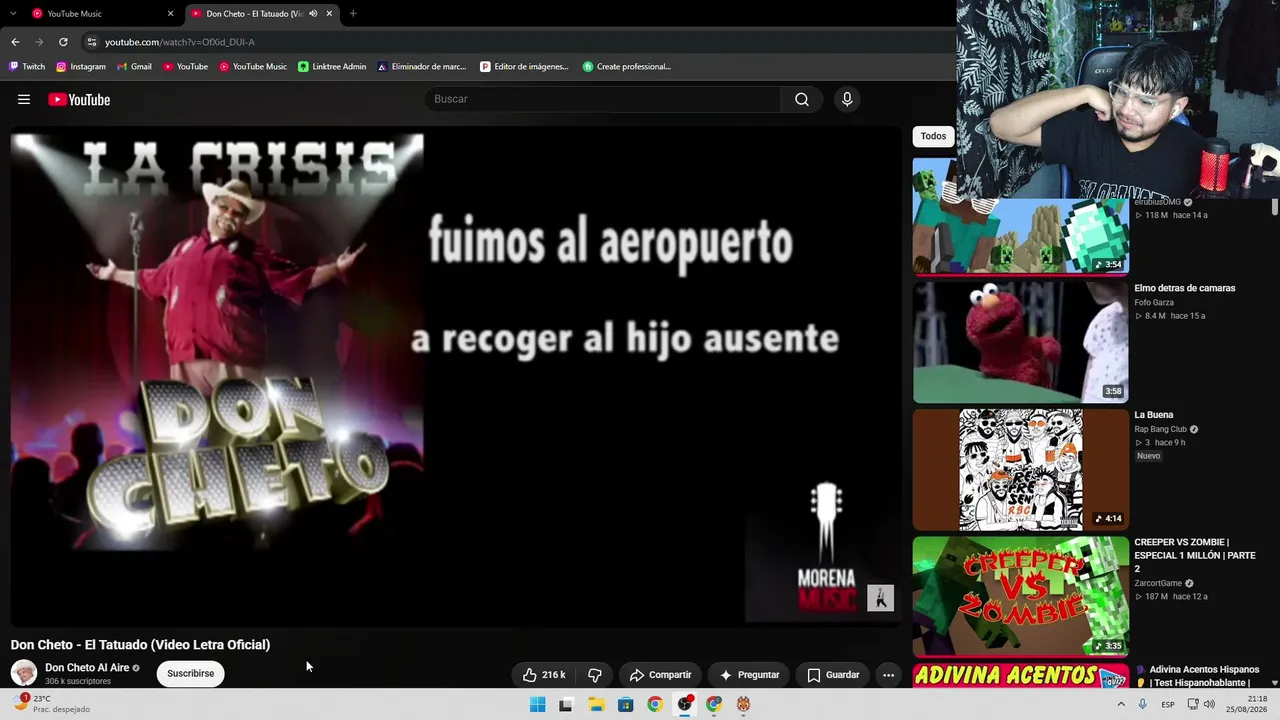1280x720 pixels.
Task: Switch the ESP keyboard language indicator
Action: click(x=1168, y=704)
